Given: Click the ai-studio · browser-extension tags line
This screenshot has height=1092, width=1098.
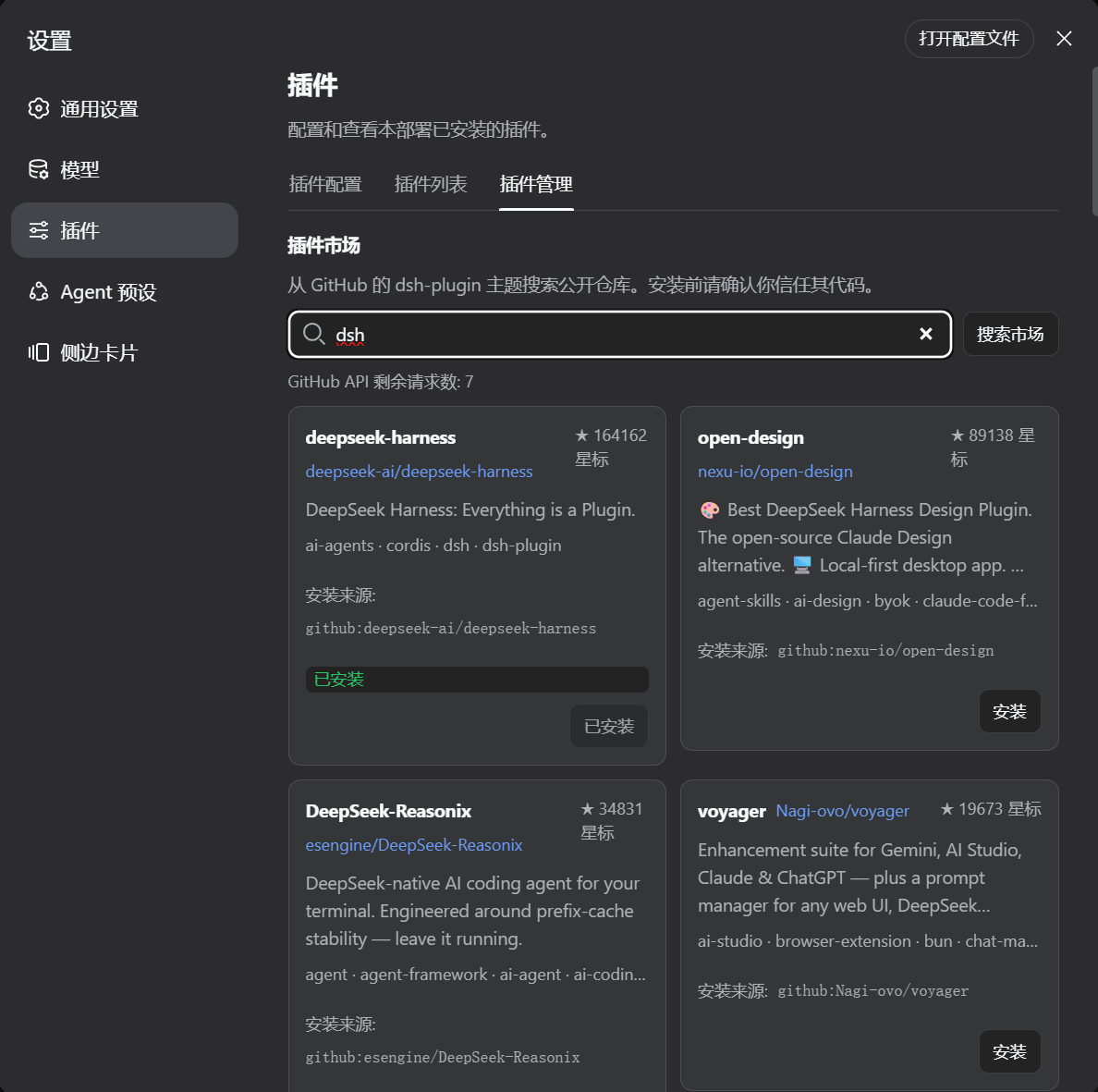Looking at the screenshot, I should coord(868,940).
